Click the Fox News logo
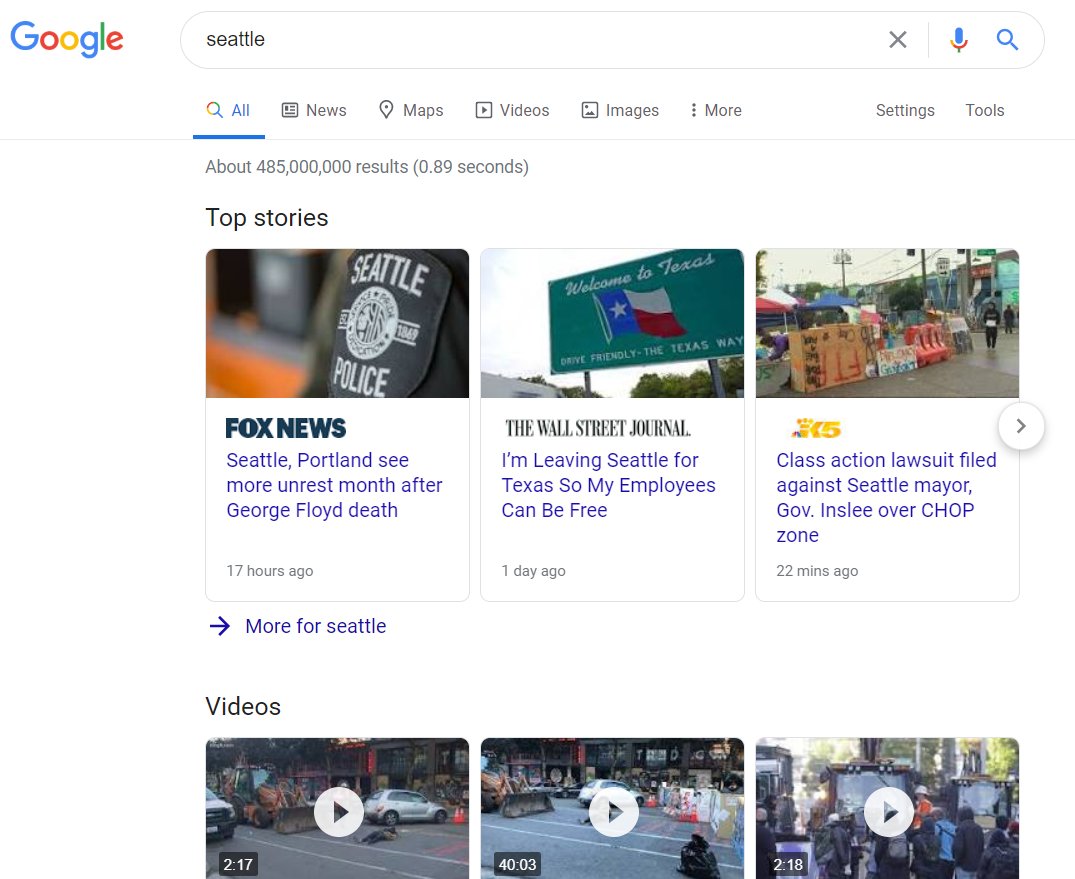 click(286, 429)
